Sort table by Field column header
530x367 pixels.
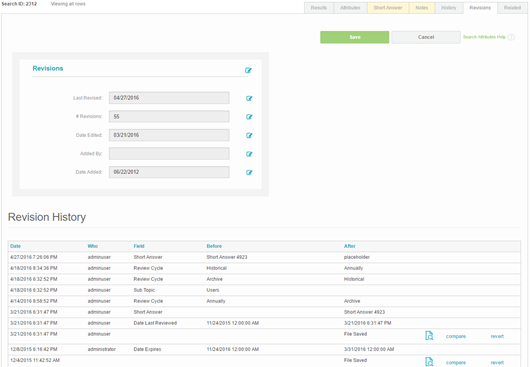click(x=139, y=246)
